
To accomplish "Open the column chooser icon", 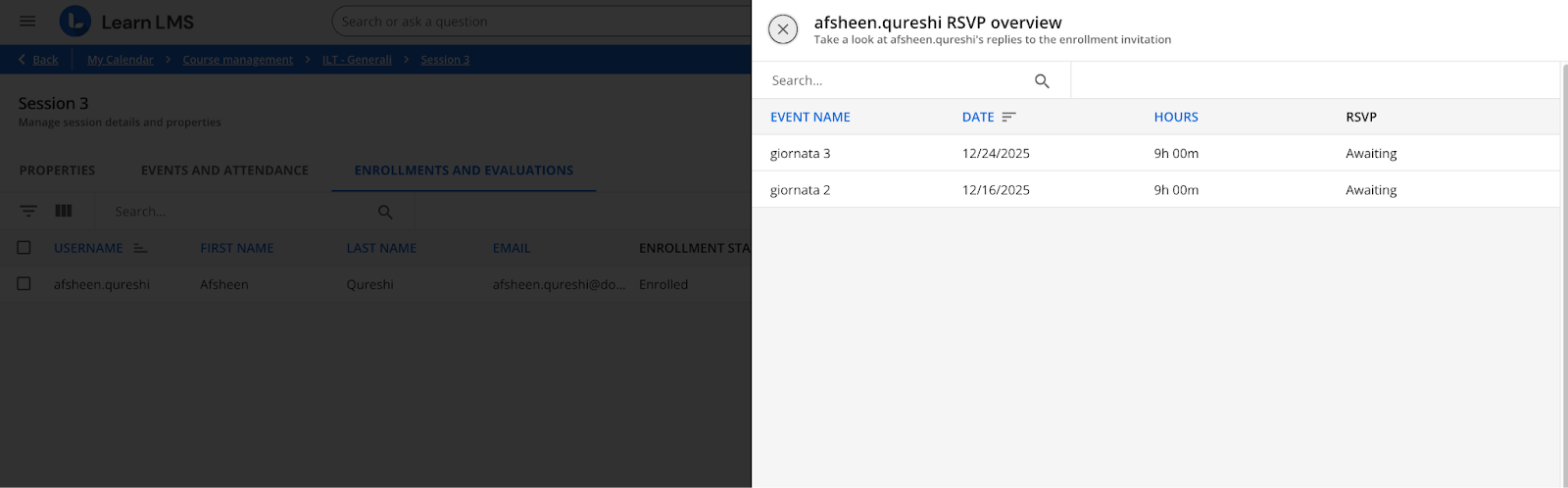I will pyautogui.click(x=64, y=211).
